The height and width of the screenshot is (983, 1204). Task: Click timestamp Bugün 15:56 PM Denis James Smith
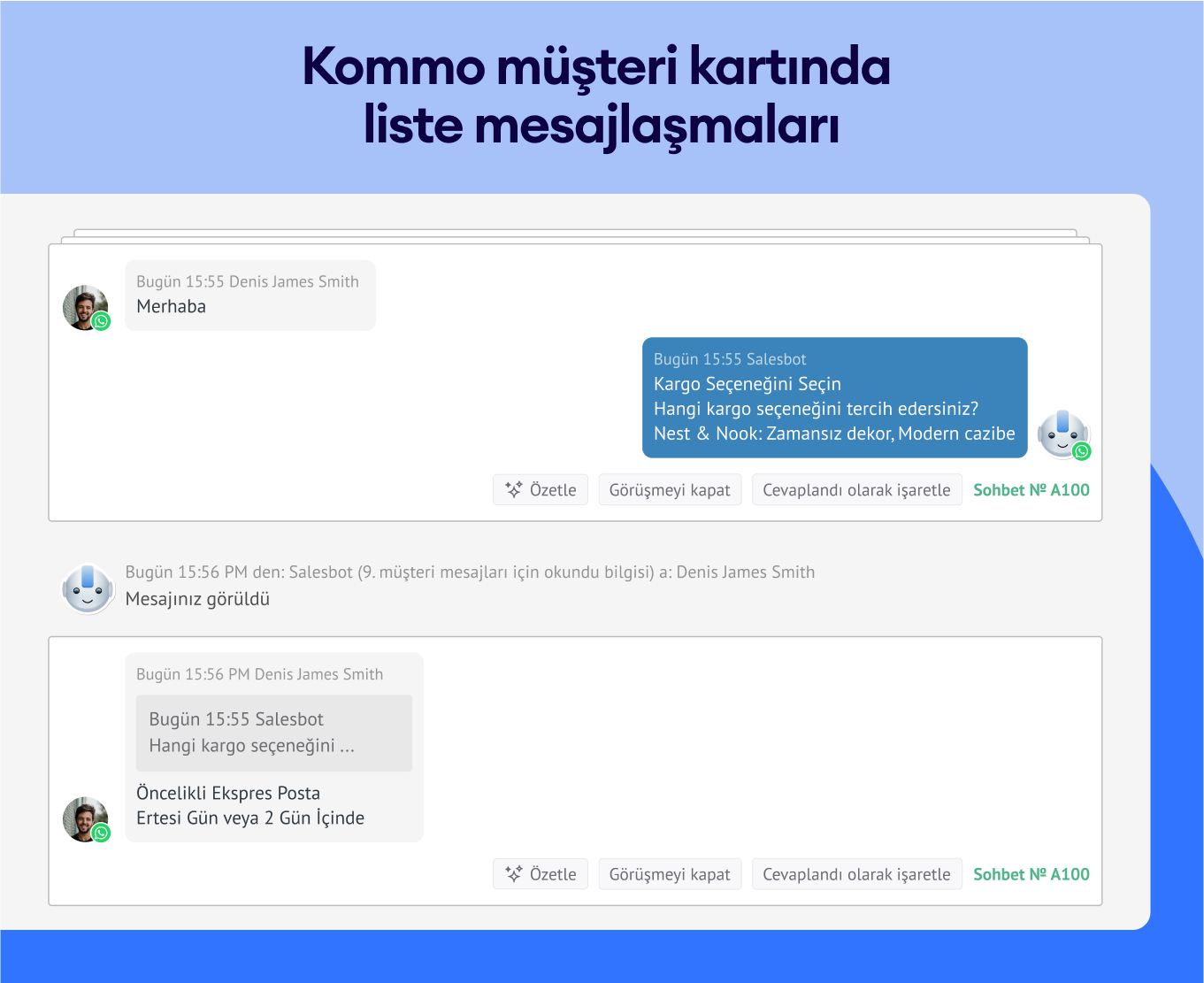tap(260, 674)
